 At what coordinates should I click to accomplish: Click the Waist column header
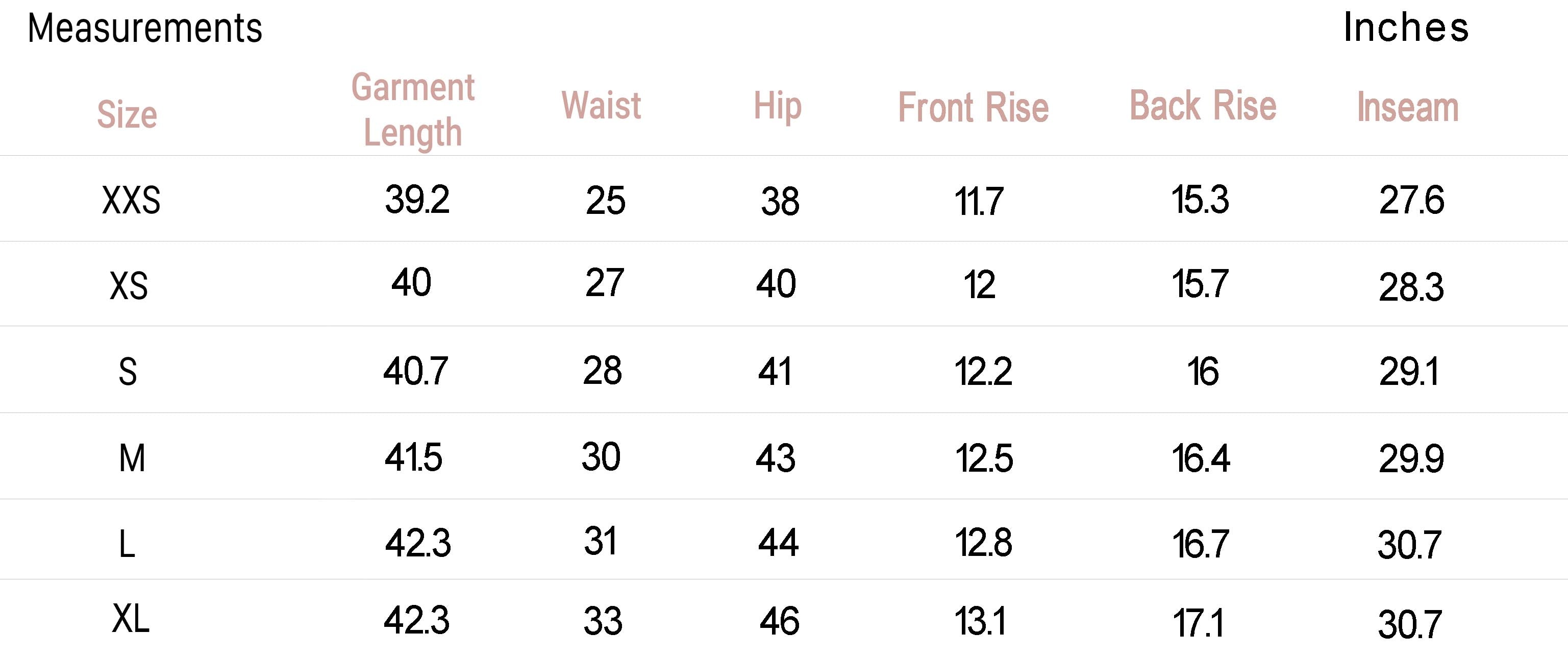click(601, 105)
